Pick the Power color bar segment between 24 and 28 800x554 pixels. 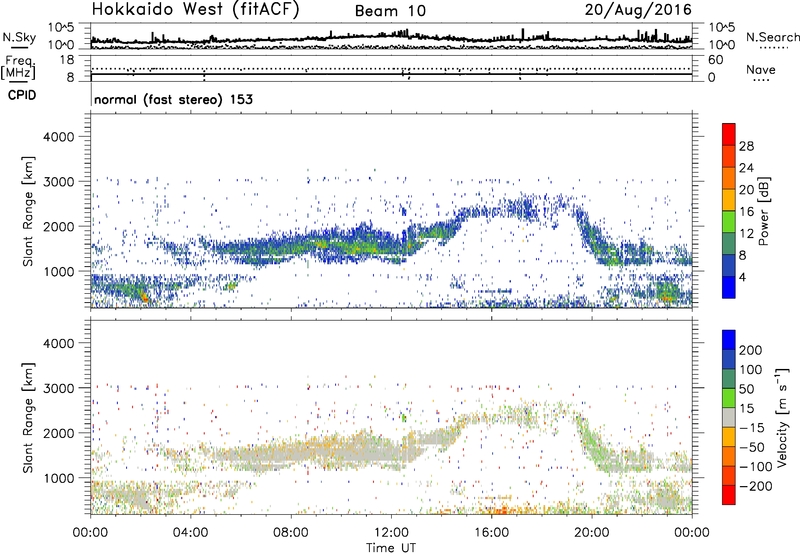tap(729, 156)
